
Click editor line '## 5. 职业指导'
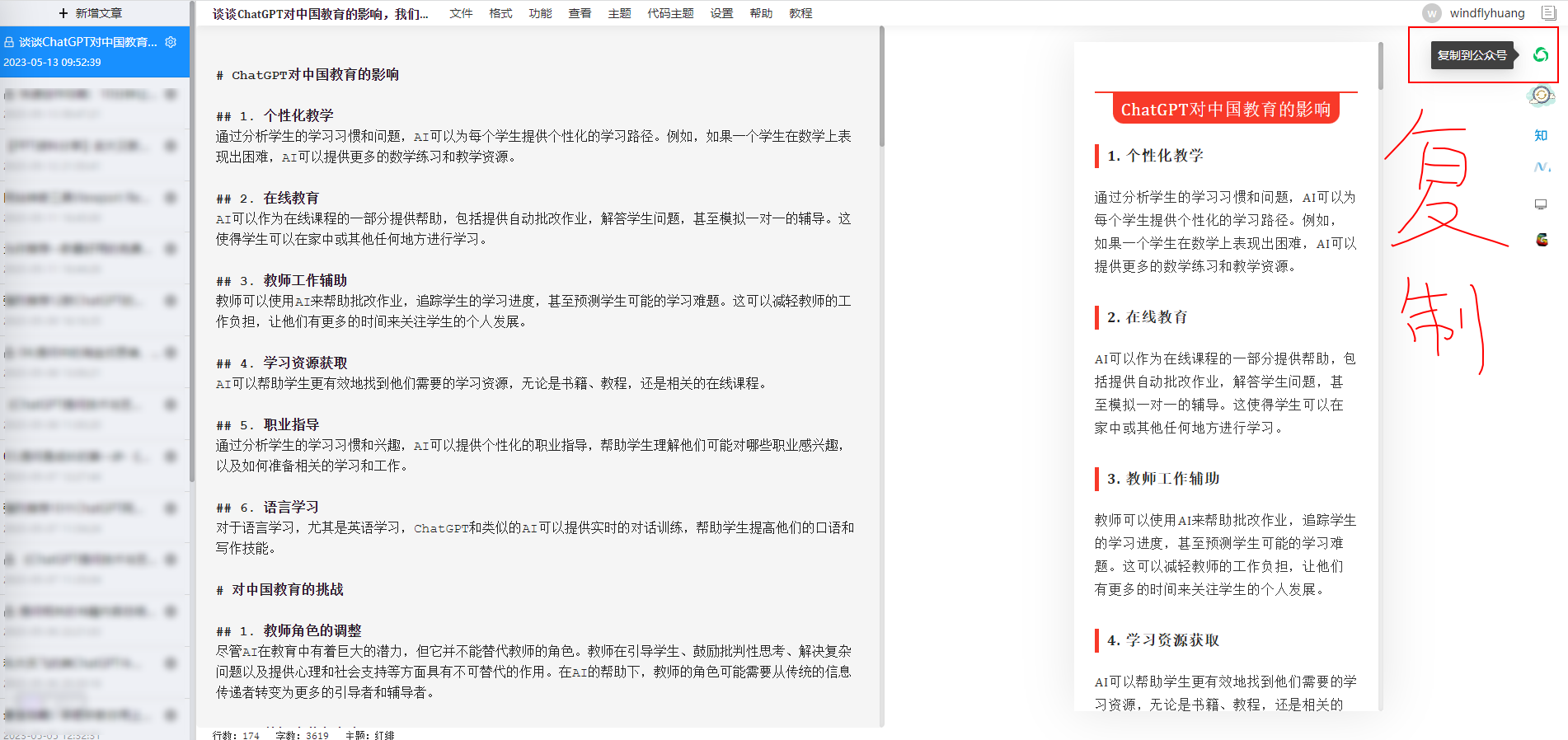click(267, 425)
